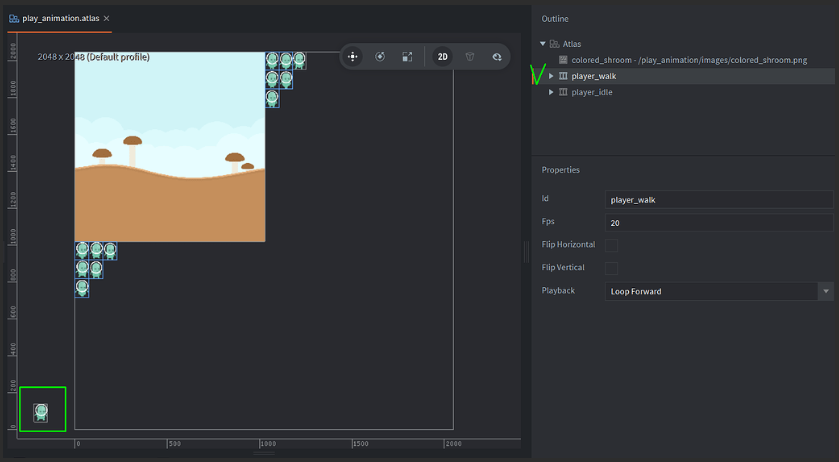Open the visibility filters icon

[x=497, y=57]
